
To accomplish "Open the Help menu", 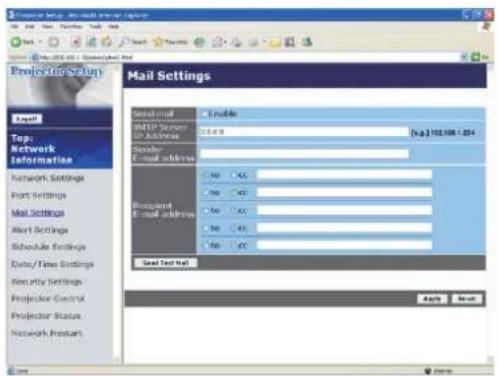I will tap(114, 27).
